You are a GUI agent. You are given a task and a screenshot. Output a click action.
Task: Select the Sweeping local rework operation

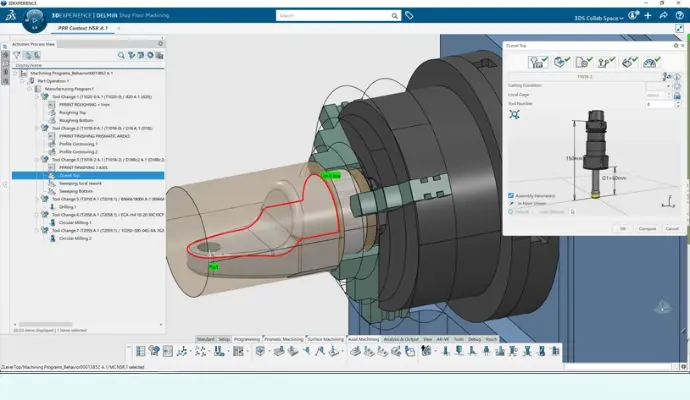[81, 183]
